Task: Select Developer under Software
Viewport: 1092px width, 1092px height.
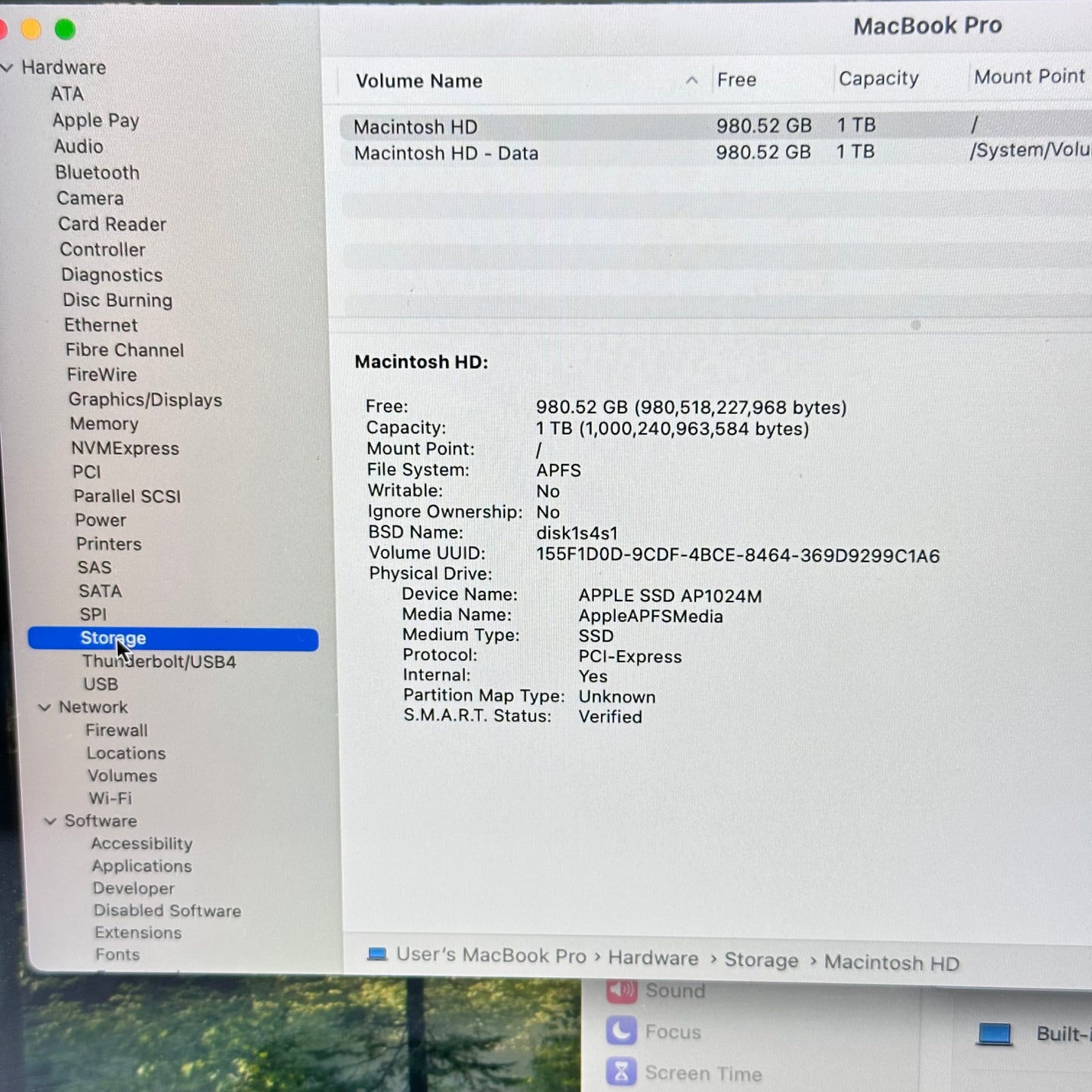Action: coord(134,889)
